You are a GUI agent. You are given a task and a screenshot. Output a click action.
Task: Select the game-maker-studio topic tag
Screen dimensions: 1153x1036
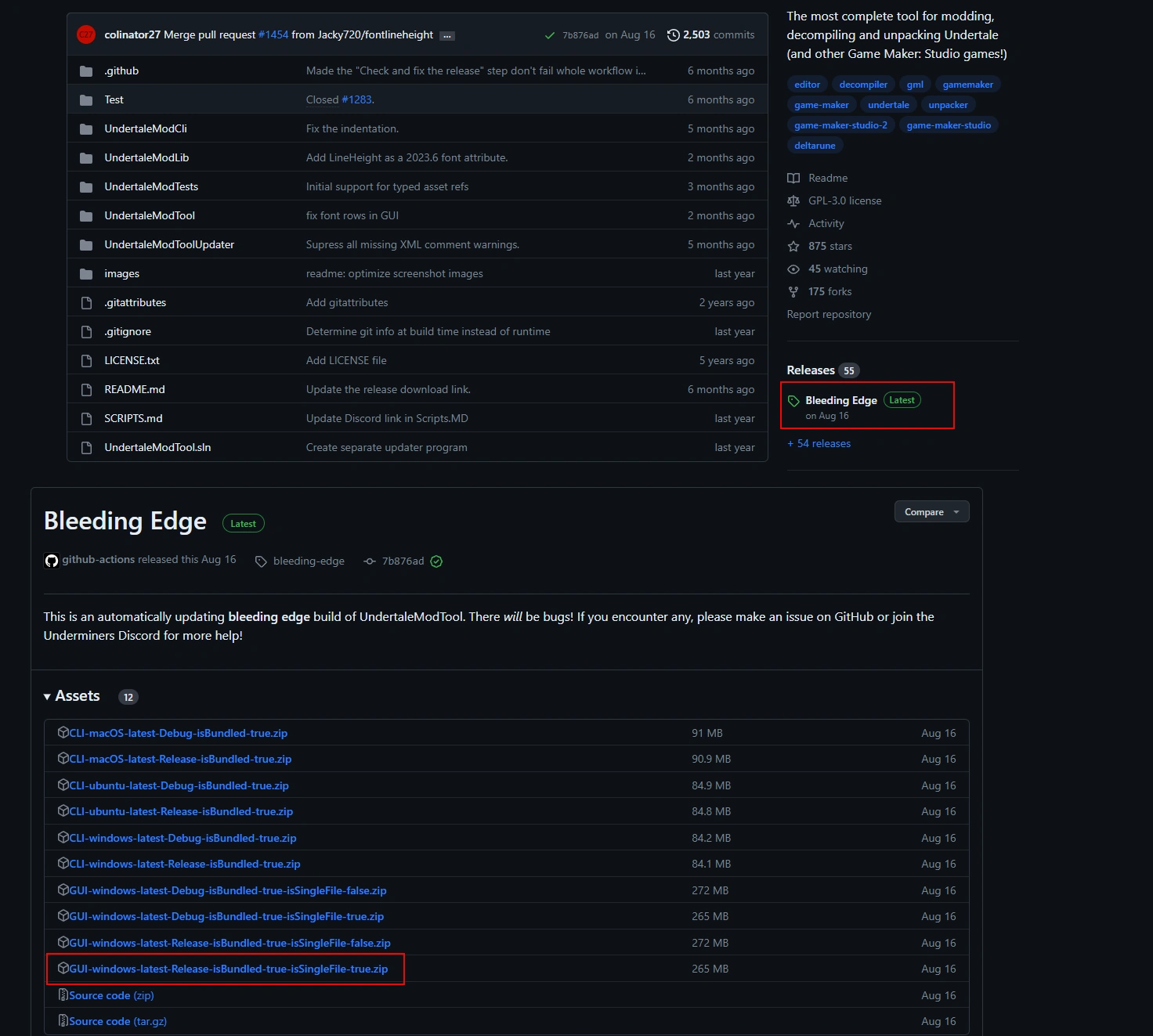point(949,125)
